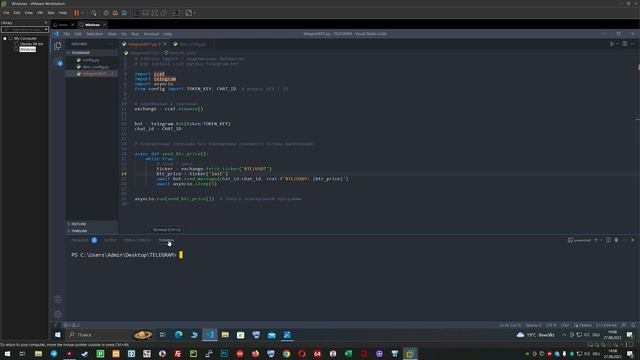Click VMware send Ctrl+Alt+Del icon
The image size is (640, 360).
93,13
